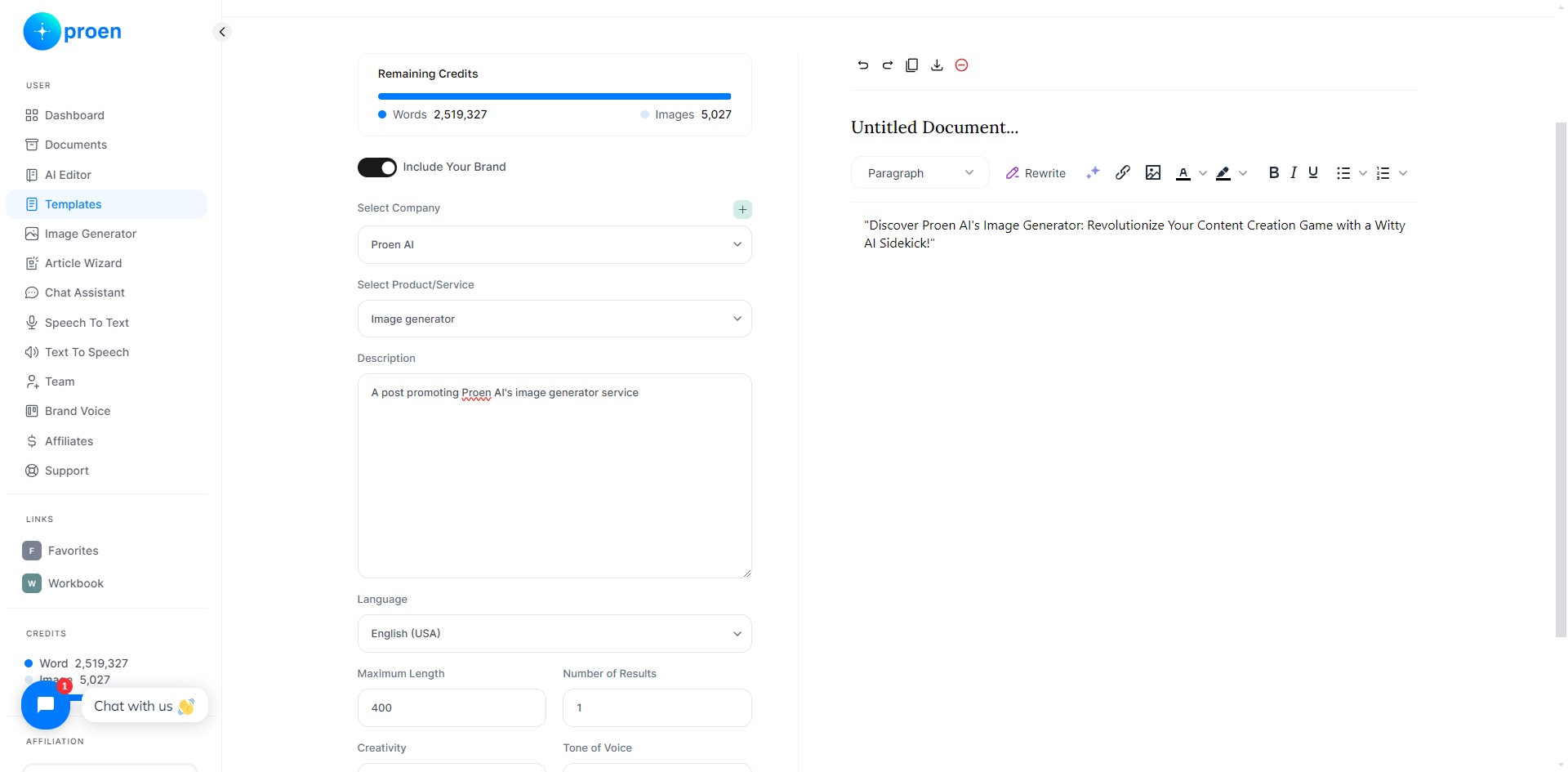Expand the highlight color options arrow
The width and height of the screenshot is (1568, 772).
tap(1243, 173)
